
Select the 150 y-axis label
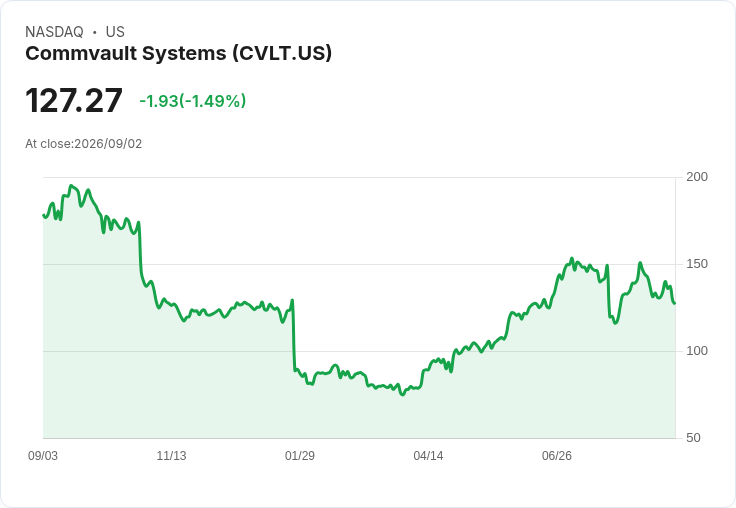(x=697, y=264)
